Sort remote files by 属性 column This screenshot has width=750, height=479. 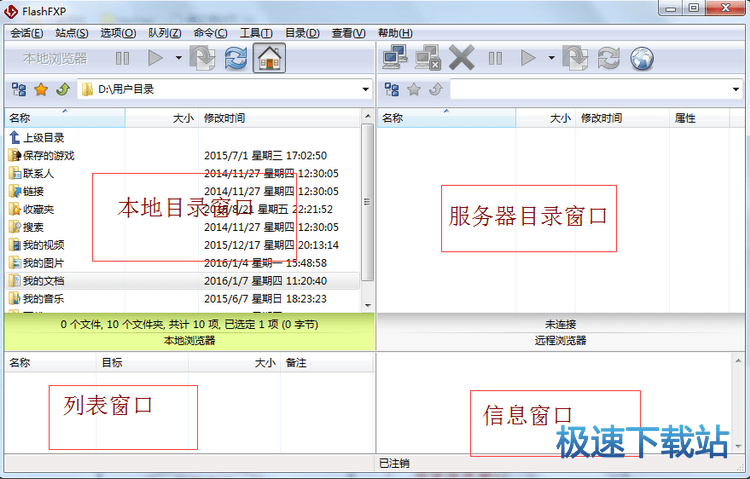coord(699,118)
